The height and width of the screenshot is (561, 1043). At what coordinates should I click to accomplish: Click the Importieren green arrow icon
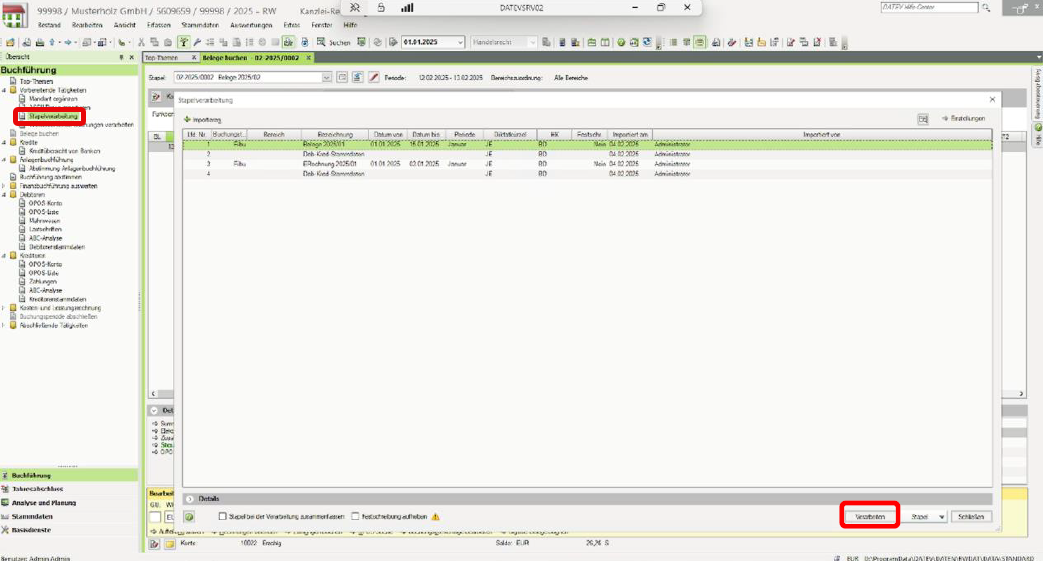pyautogui.click(x=187, y=119)
